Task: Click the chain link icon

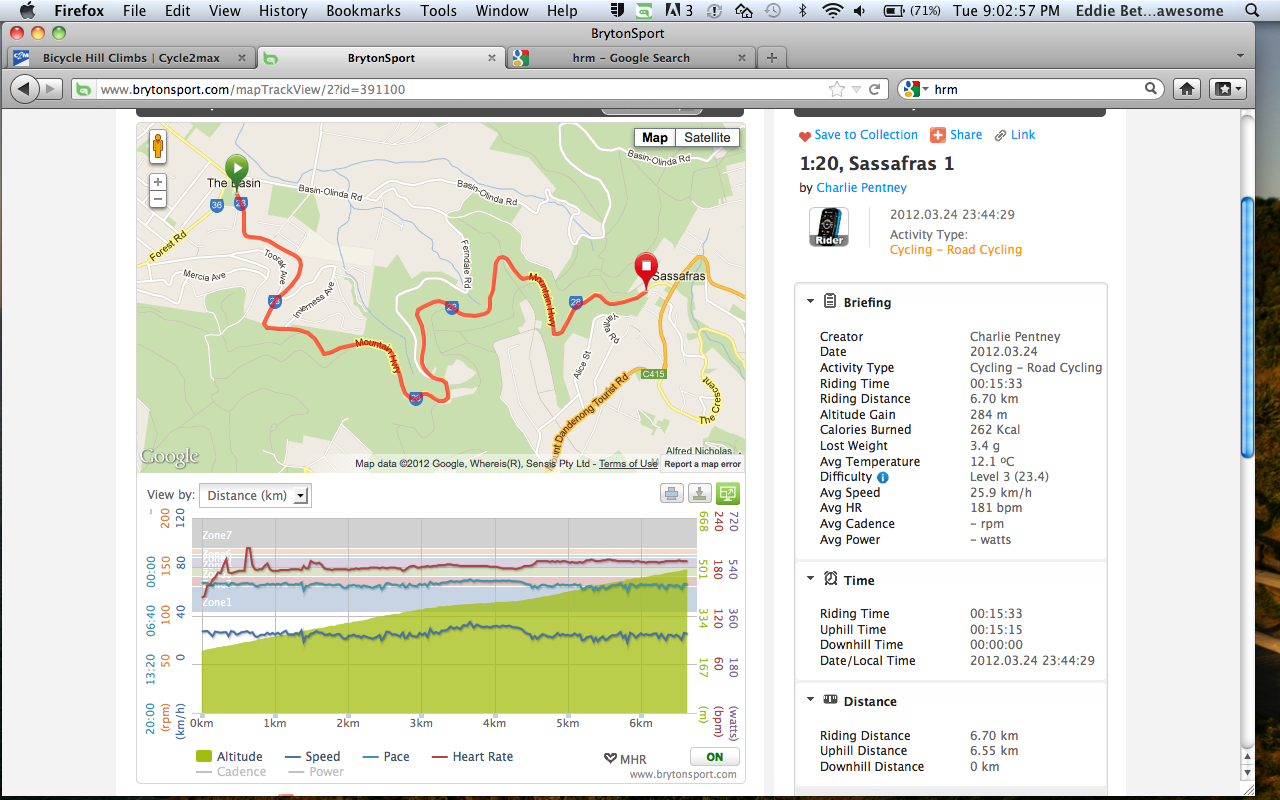Action: coord(1000,135)
